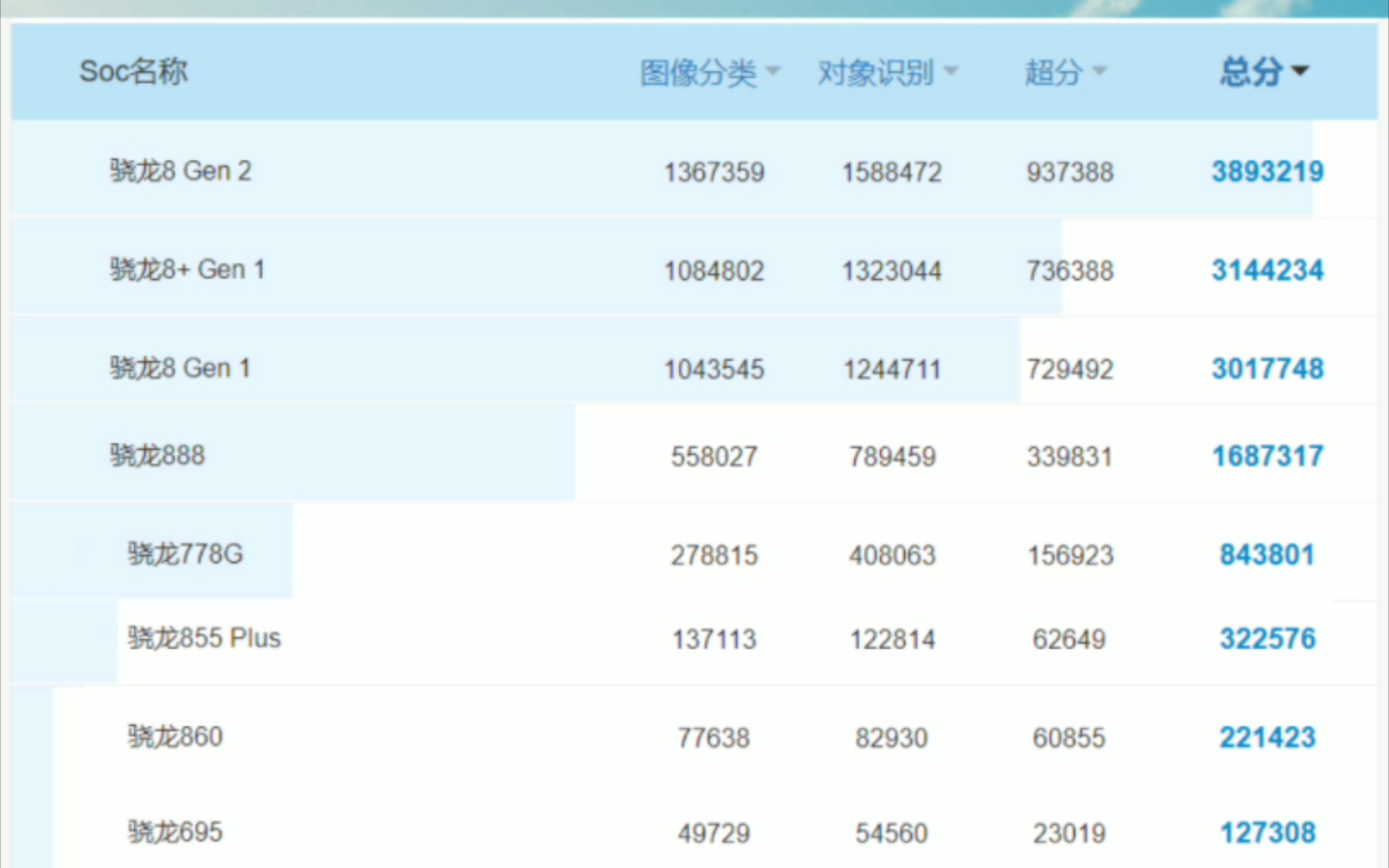Click image classification value 1043545
This screenshot has height=868, width=1389.
click(x=714, y=370)
